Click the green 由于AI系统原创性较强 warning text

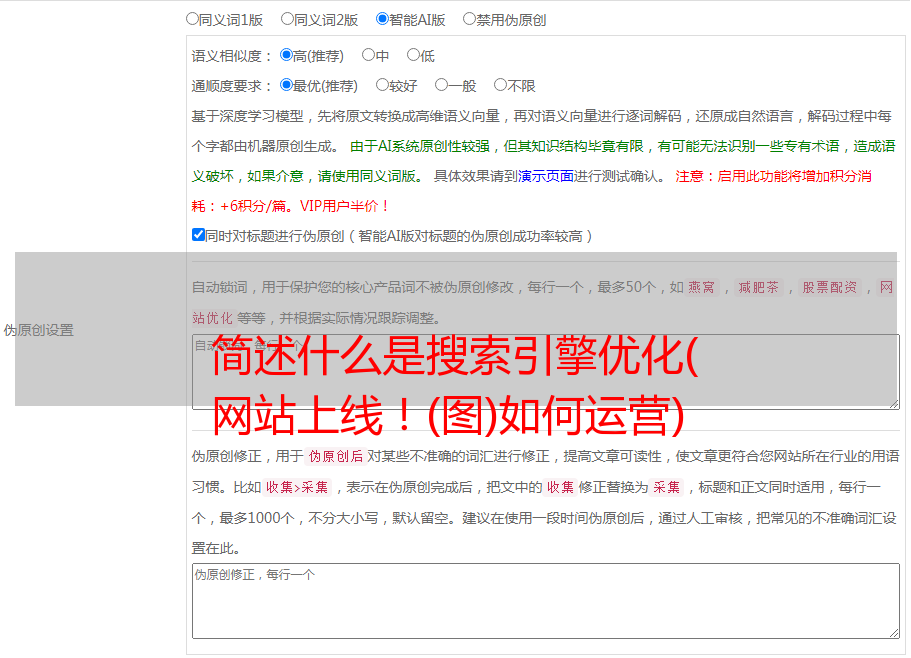pos(420,146)
